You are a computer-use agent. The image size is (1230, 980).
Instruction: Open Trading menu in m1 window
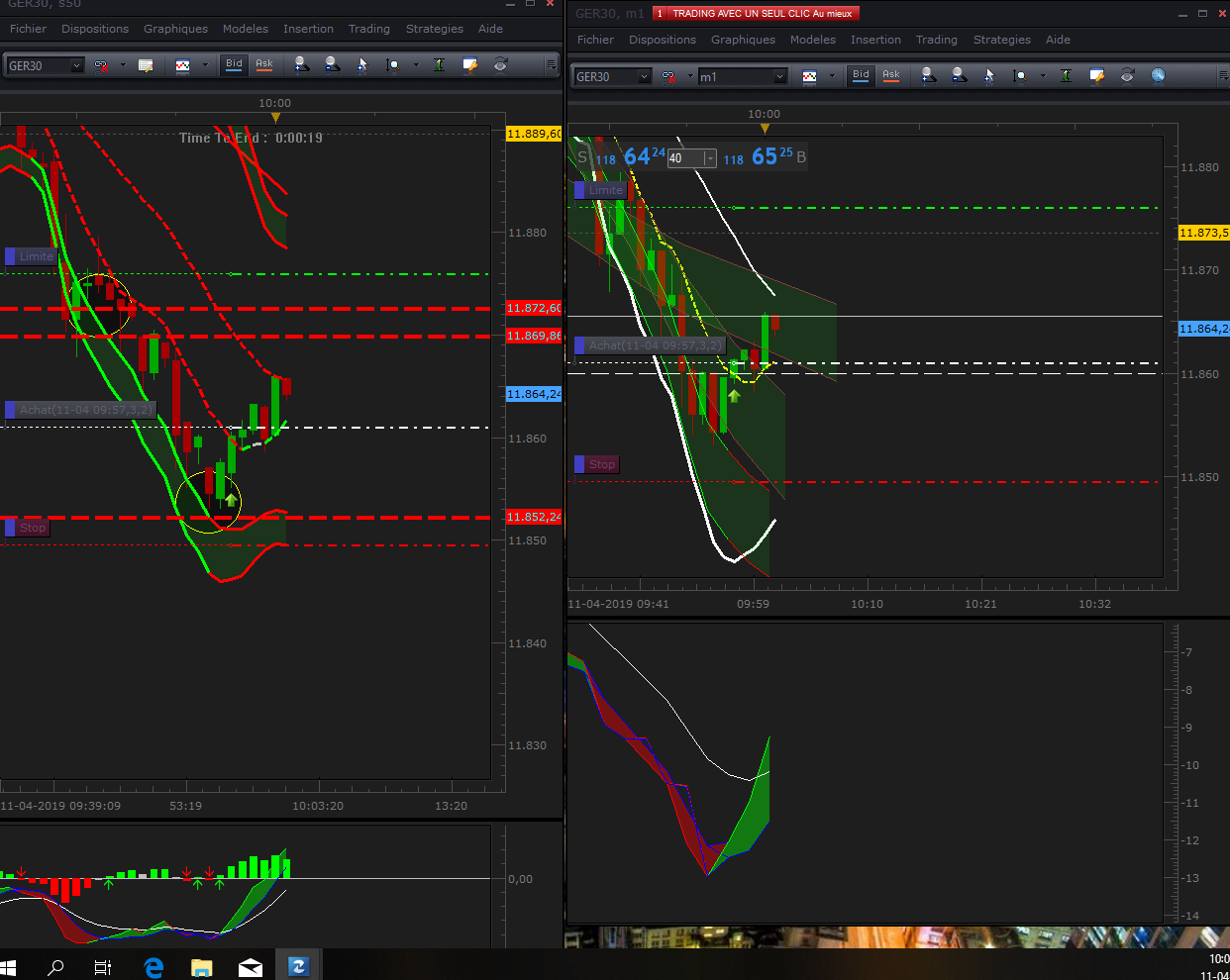[x=936, y=40]
